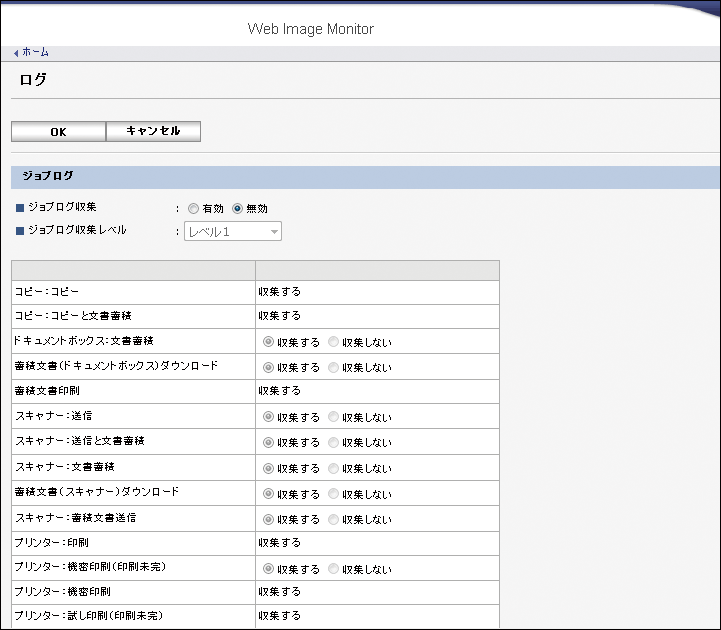Set スキャナー:送信 to 収集しない
Image resolution: width=721 pixels, height=630 pixels.
[334, 417]
